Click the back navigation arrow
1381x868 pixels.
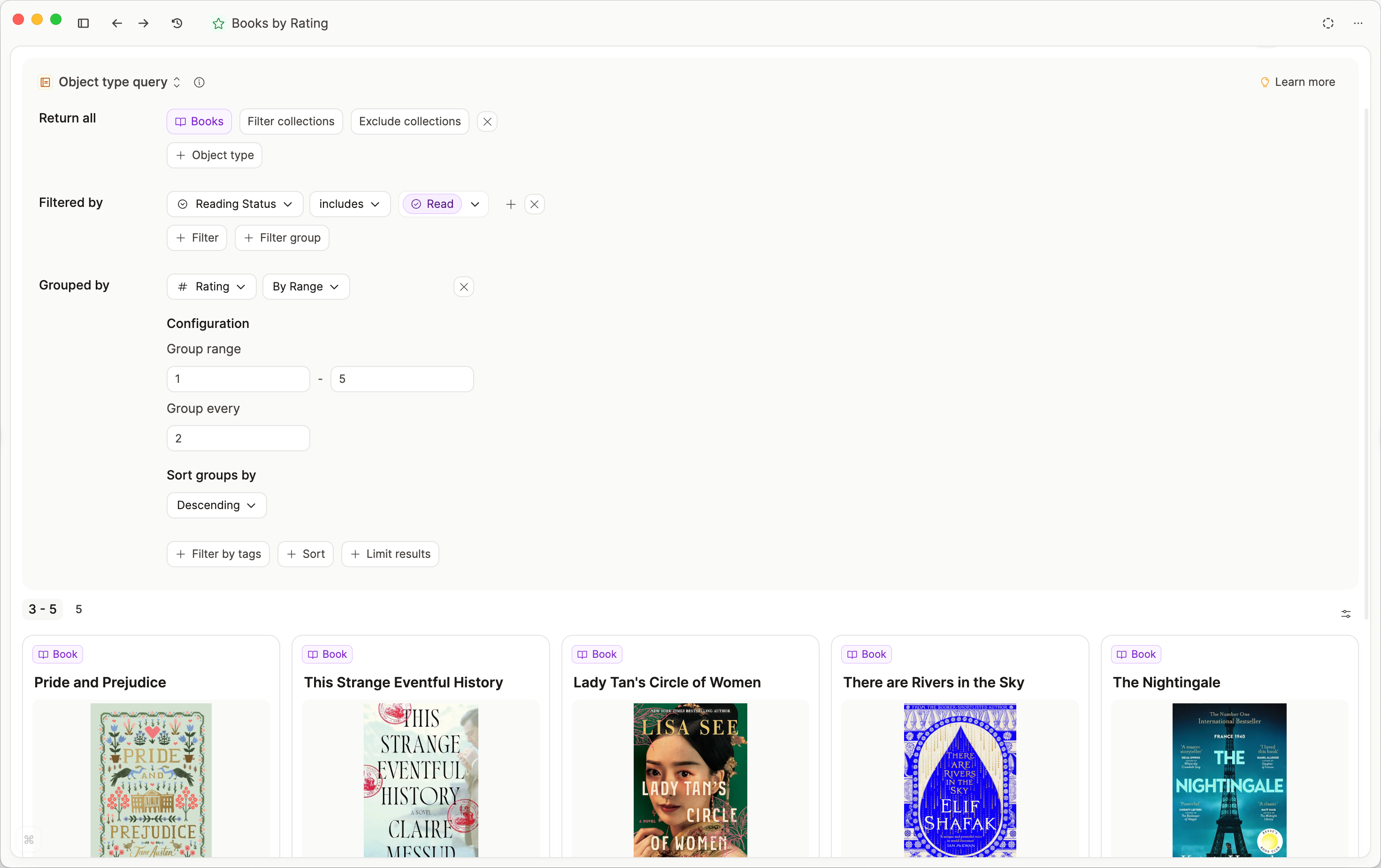click(117, 23)
